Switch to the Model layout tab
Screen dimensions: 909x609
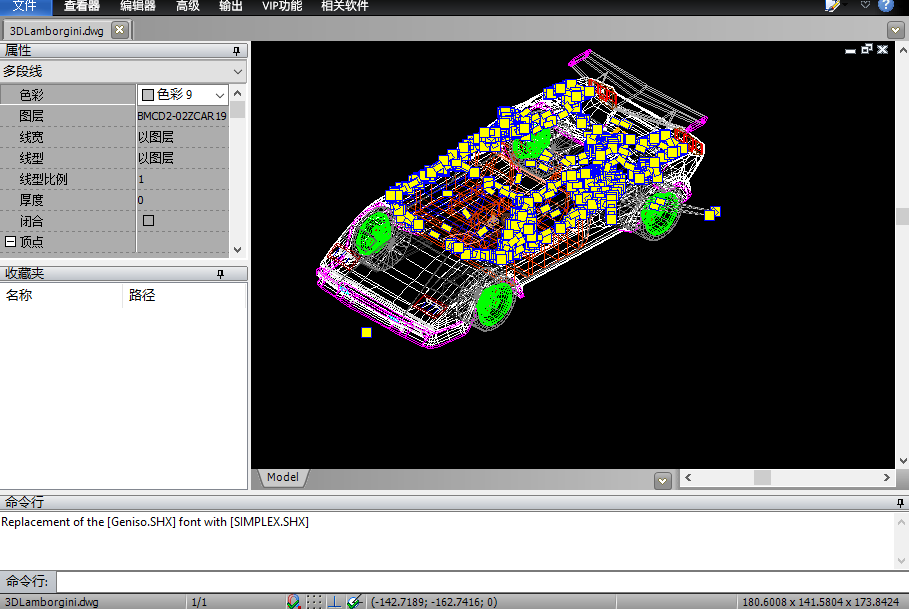tap(283, 478)
